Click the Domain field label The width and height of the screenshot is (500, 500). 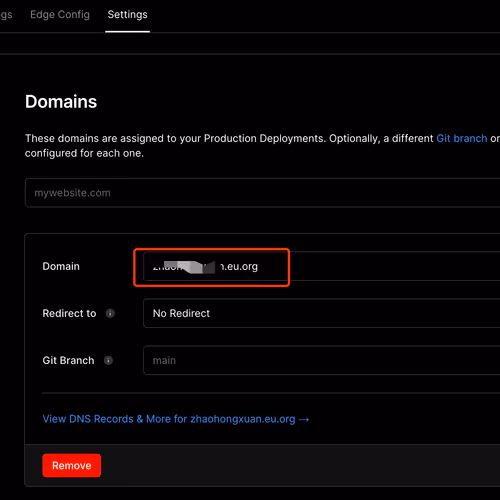pyautogui.click(x=61, y=266)
